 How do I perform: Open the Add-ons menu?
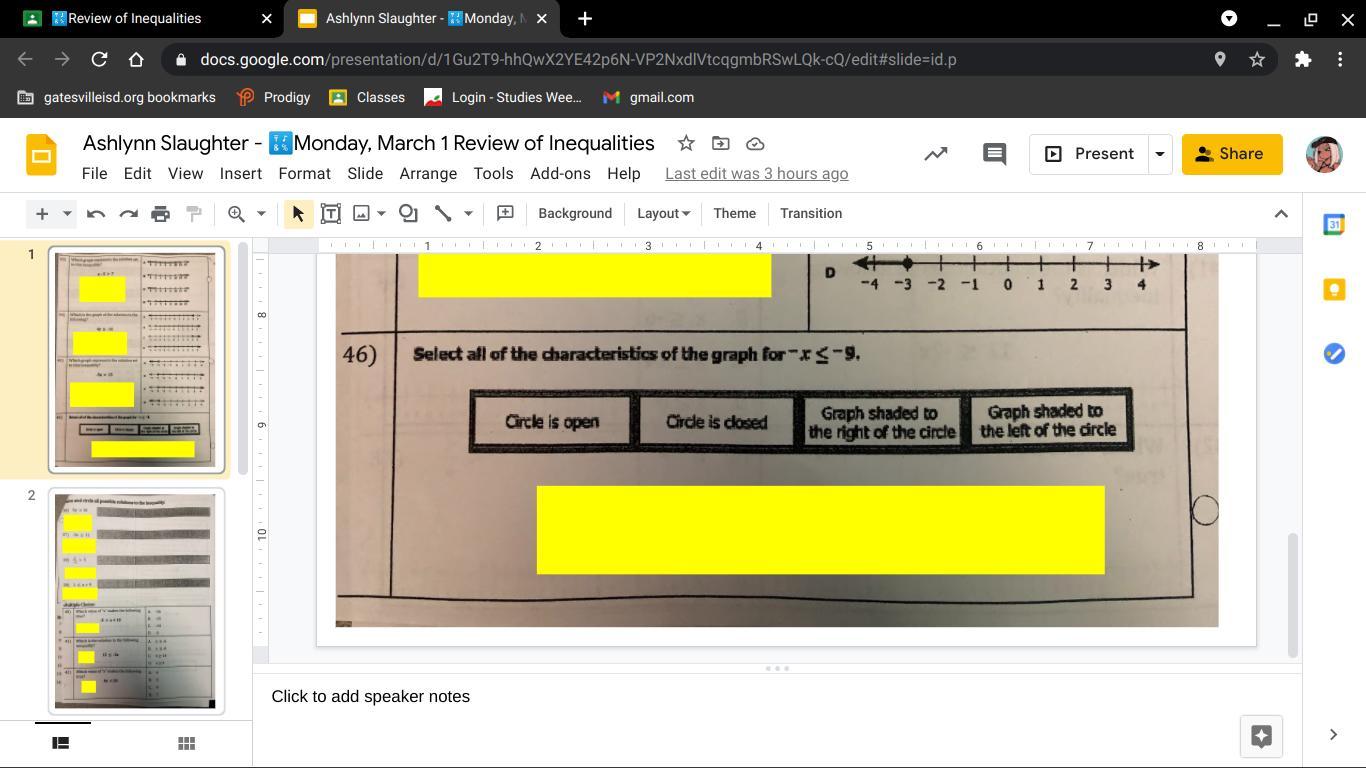click(560, 173)
